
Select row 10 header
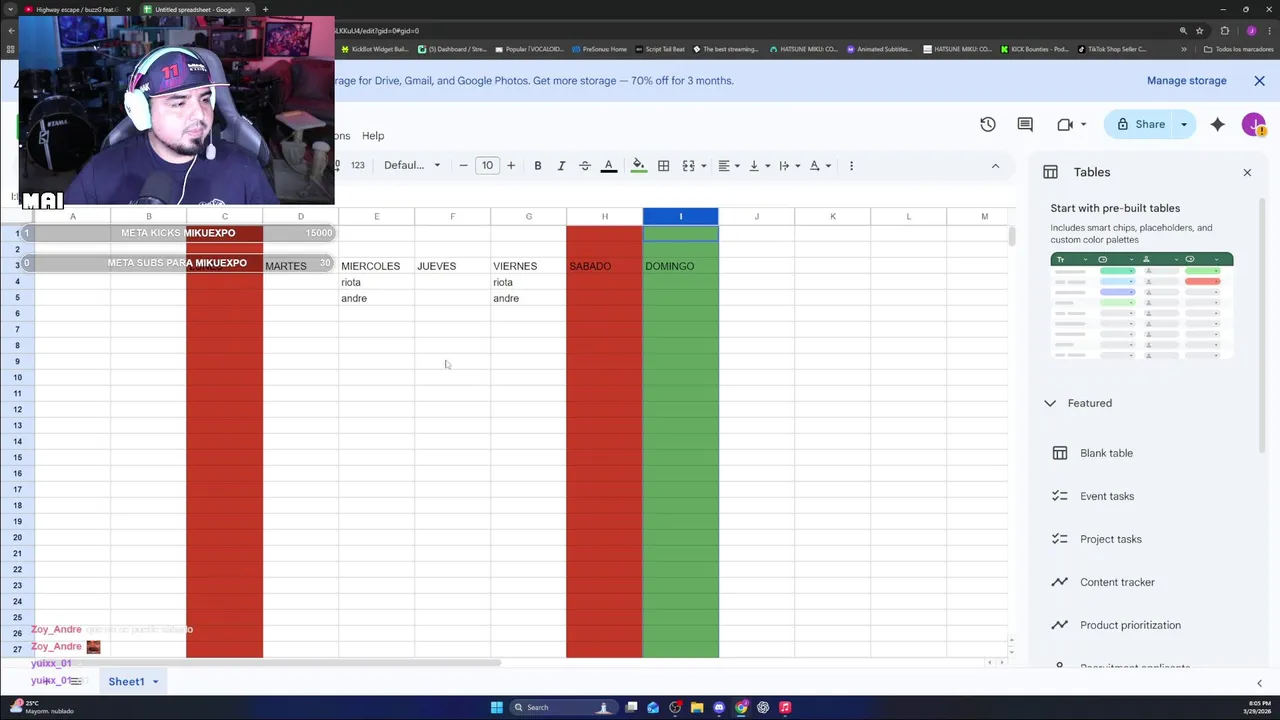[x=17, y=377]
